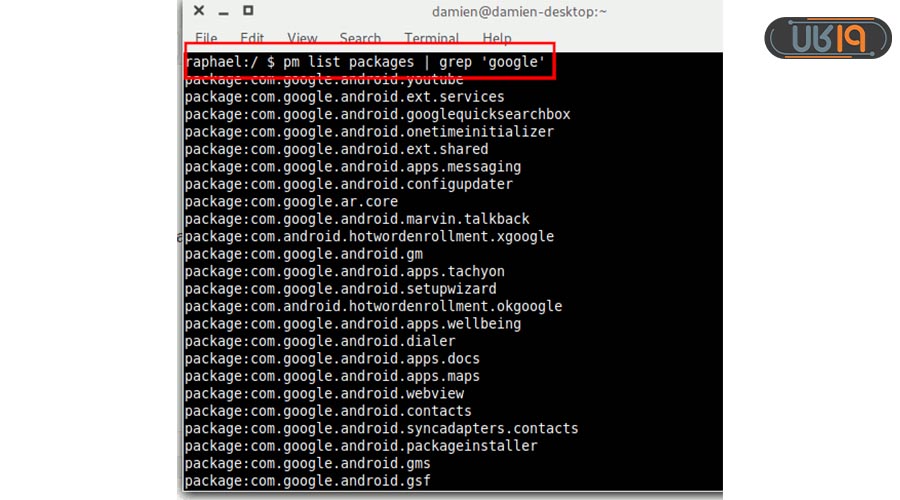Maximize the terminal window
Screen dimensions: 900x500
(x=248, y=11)
